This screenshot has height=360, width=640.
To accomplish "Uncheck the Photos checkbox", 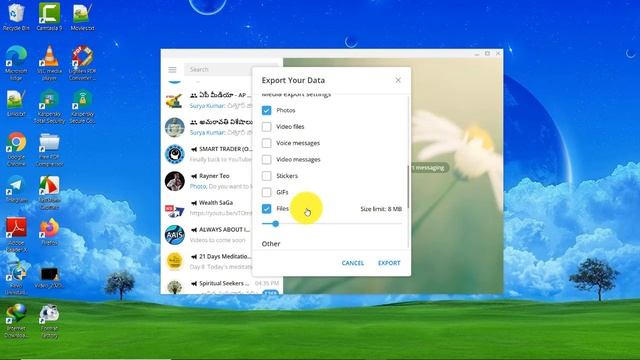I will [266, 110].
